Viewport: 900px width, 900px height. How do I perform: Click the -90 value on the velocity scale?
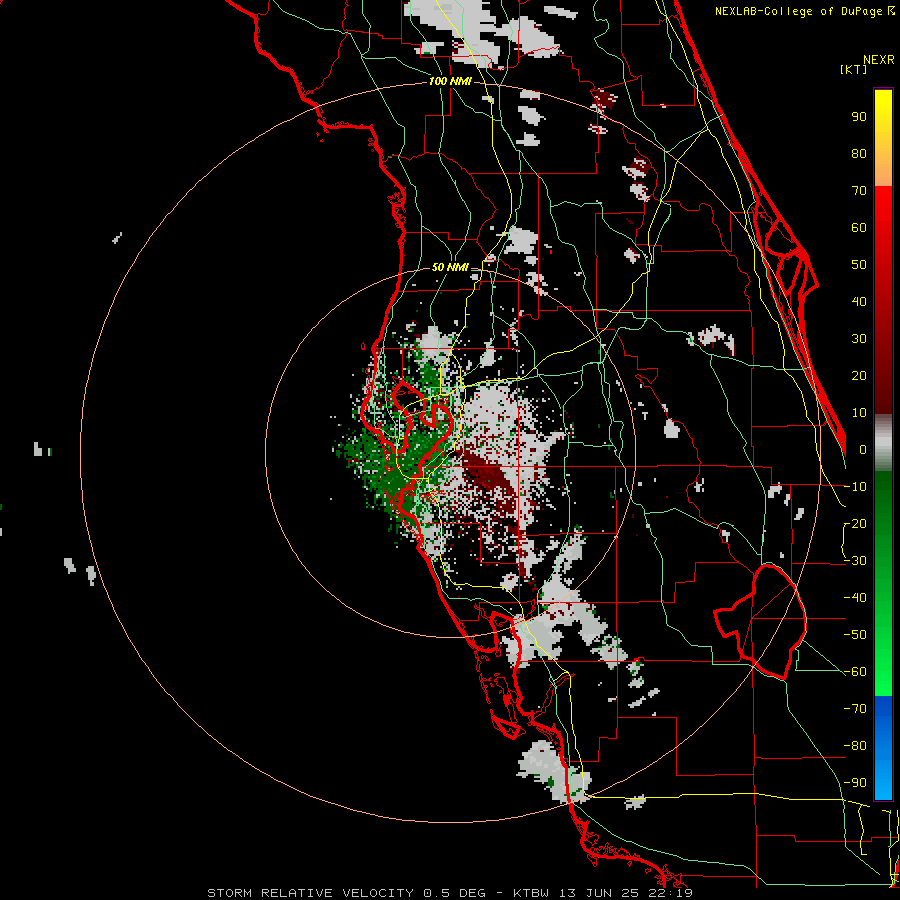pyautogui.click(x=855, y=783)
